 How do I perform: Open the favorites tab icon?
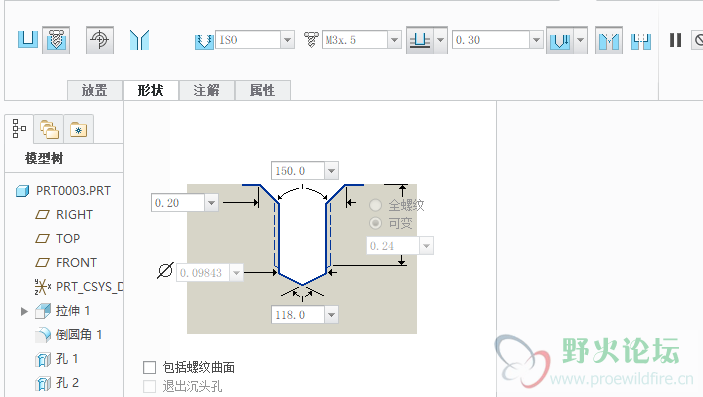pos(78,130)
